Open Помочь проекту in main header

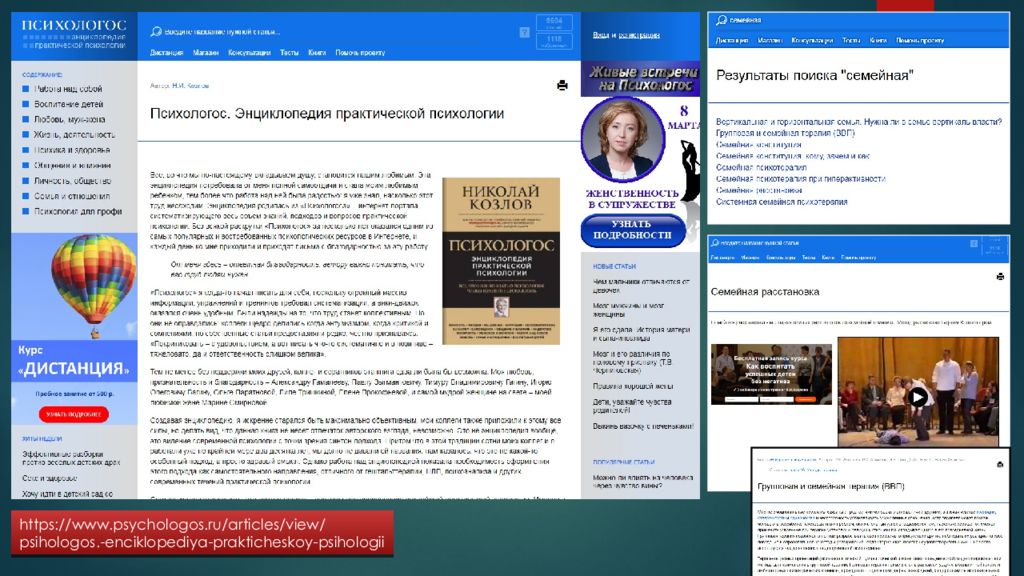360,53
